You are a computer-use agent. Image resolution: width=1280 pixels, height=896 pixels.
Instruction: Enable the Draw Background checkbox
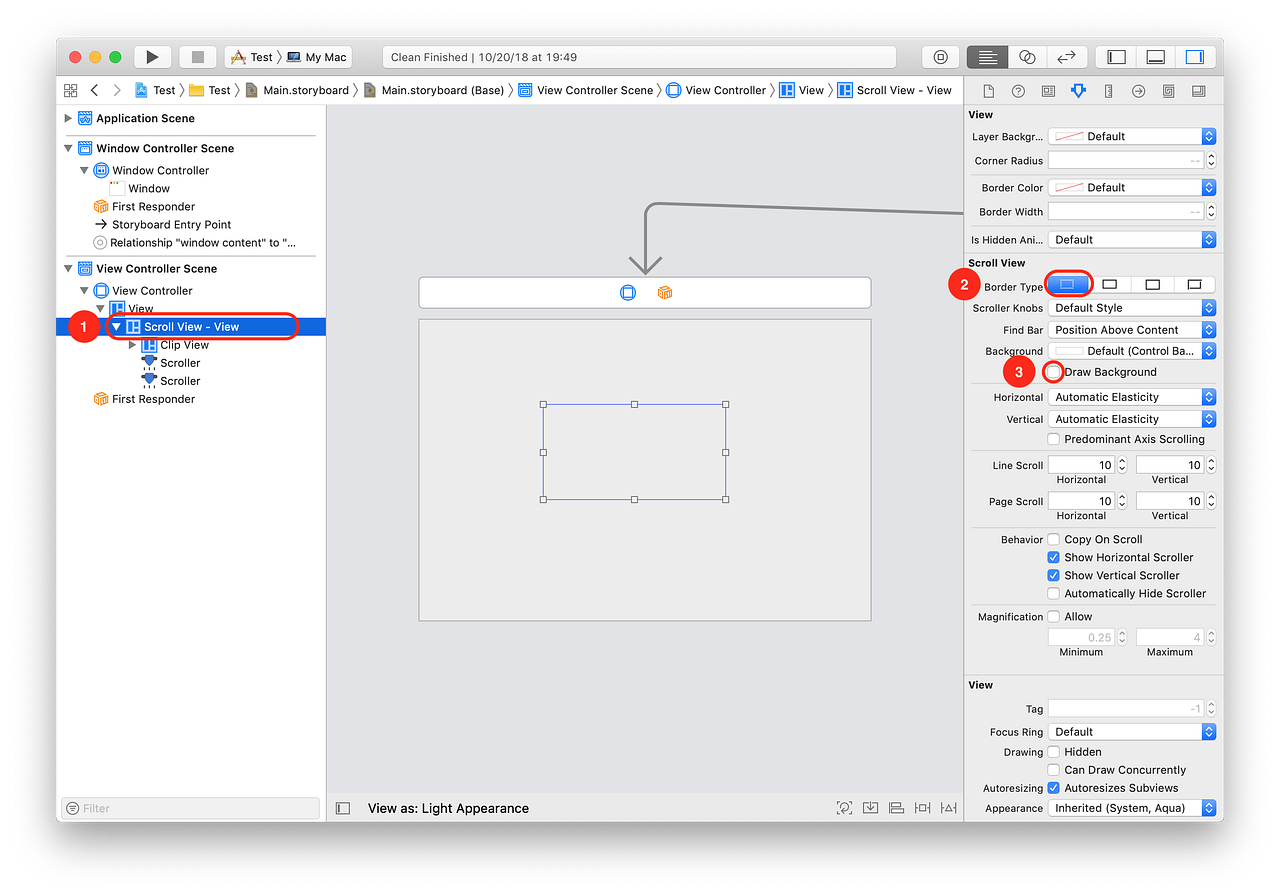[1052, 371]
